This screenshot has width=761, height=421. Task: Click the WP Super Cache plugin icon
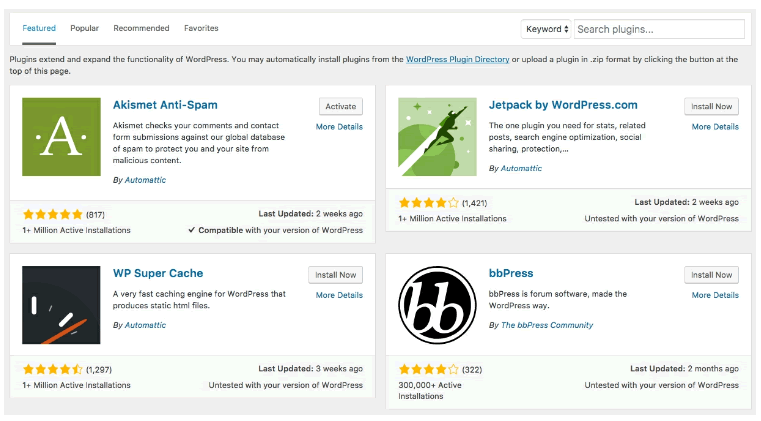(61, 305)
